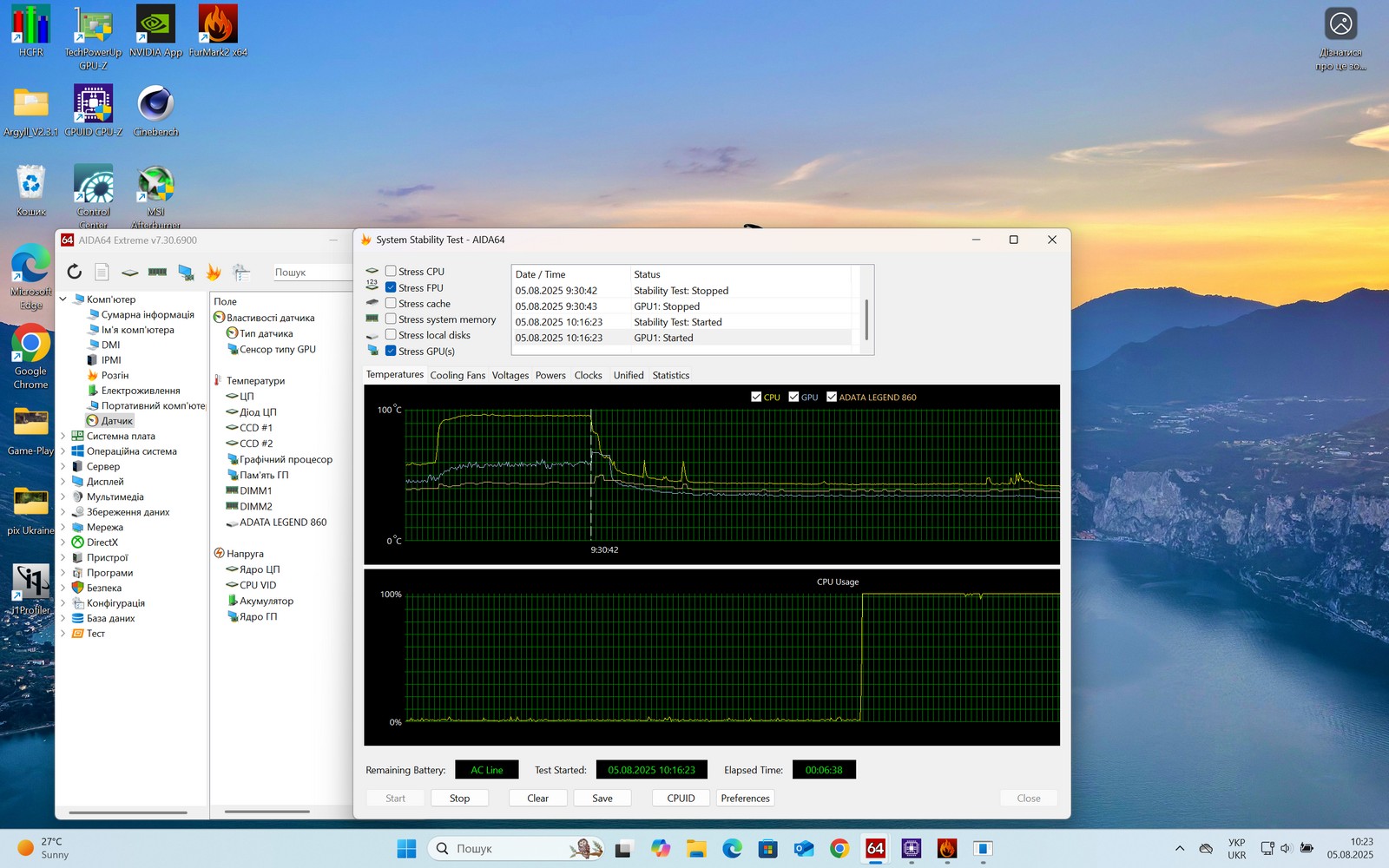Viewport: 1389px width, 868px height.
Task: Open FurMark2 x64 desktop shortcut
Action: click(218, 30)
